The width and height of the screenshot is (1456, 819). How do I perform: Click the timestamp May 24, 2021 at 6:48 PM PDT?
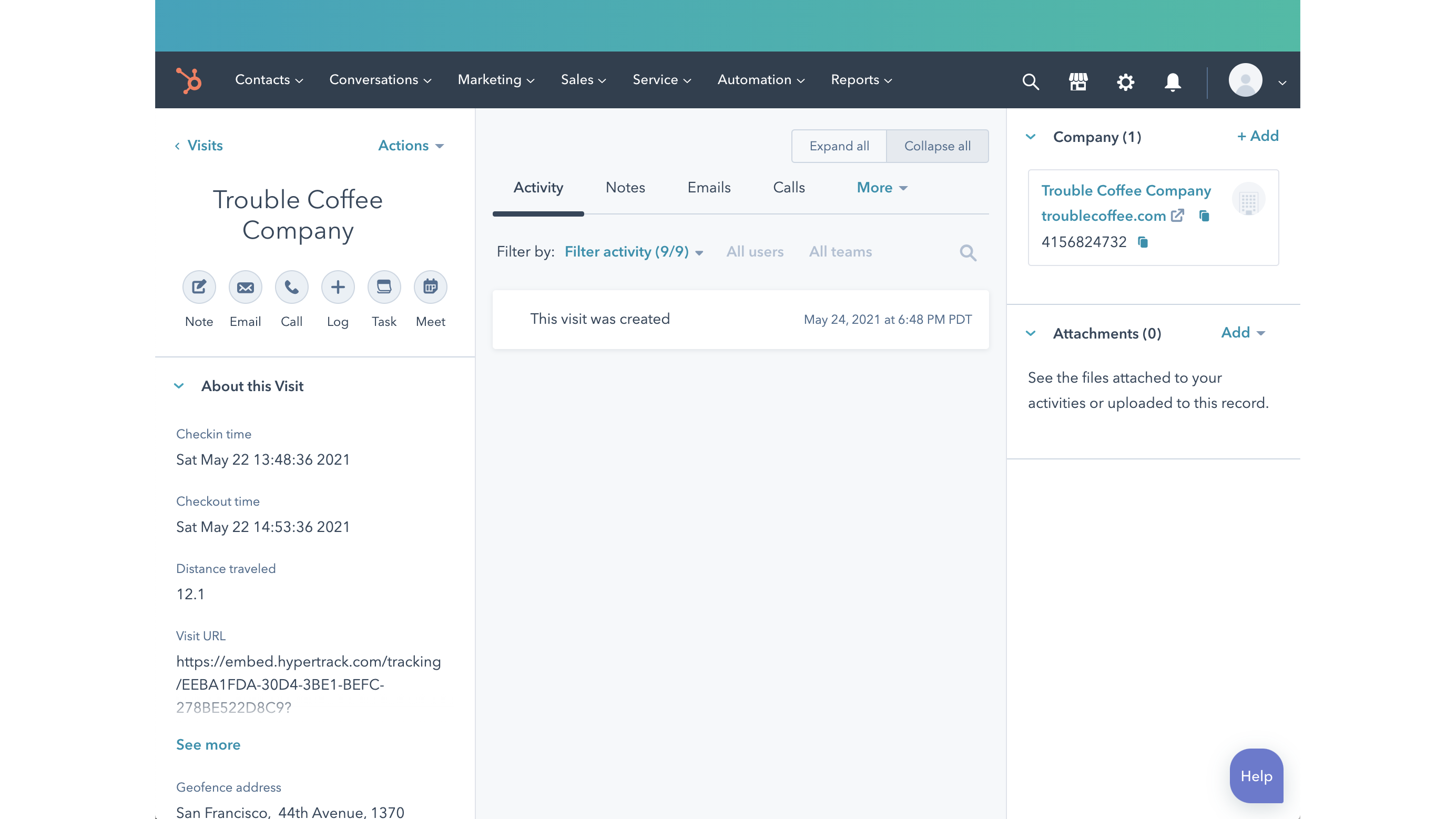click(888, 320)
